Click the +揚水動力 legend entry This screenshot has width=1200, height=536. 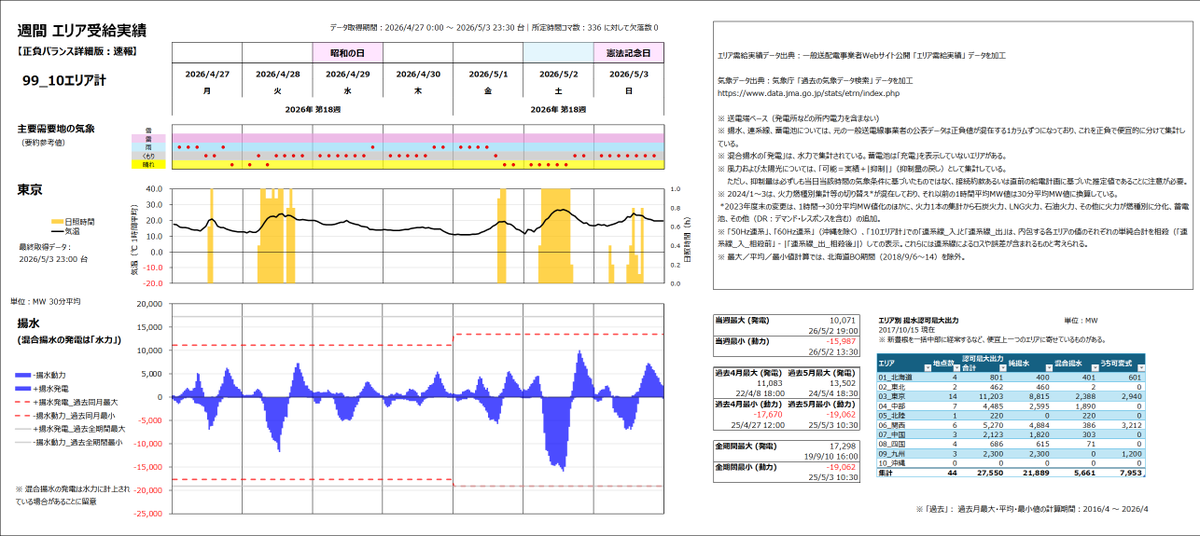tap(42, 375)
